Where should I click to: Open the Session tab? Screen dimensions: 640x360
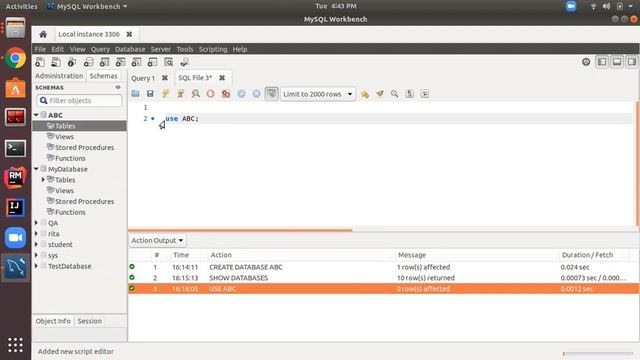90,321
